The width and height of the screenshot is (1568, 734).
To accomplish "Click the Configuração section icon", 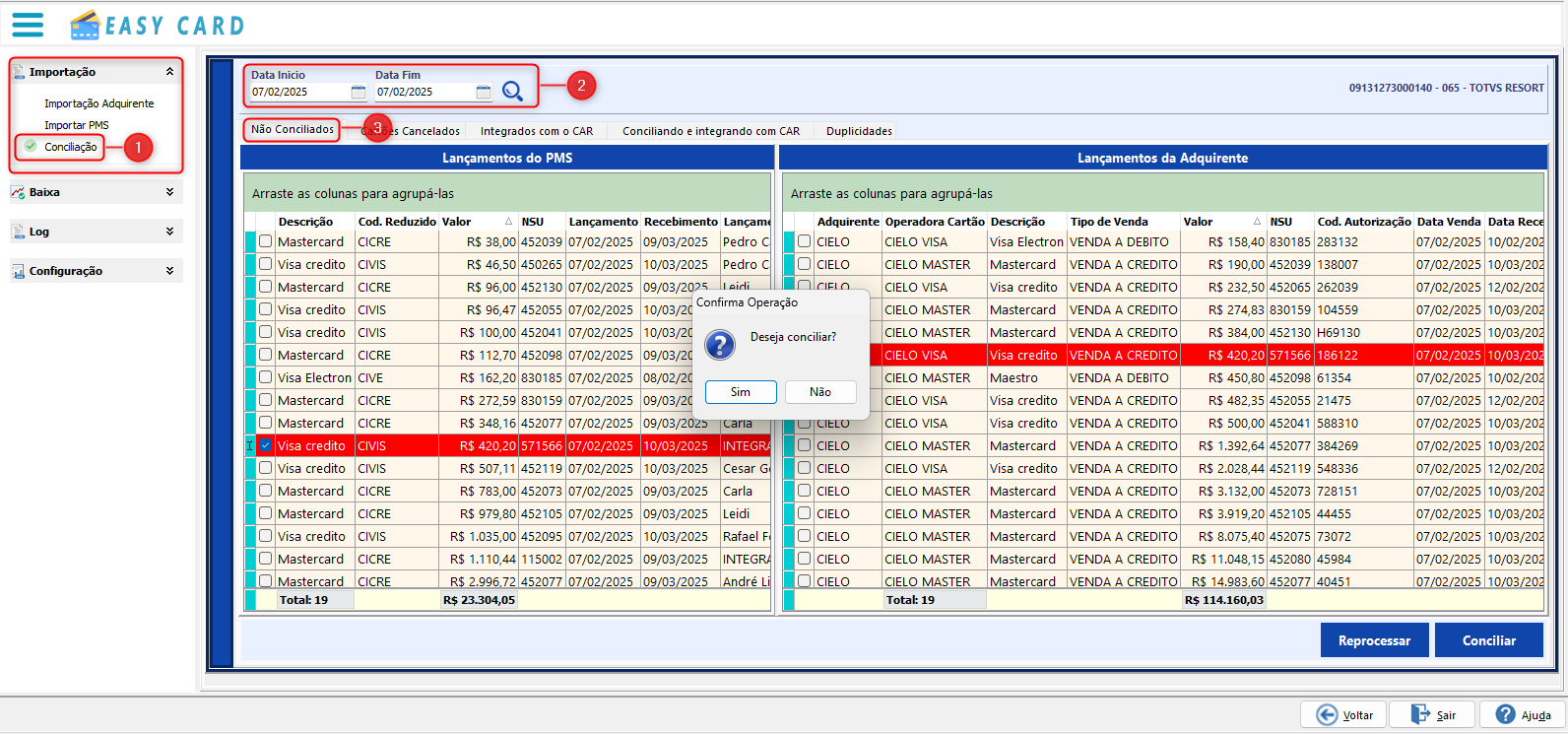I will click(19, 271).
